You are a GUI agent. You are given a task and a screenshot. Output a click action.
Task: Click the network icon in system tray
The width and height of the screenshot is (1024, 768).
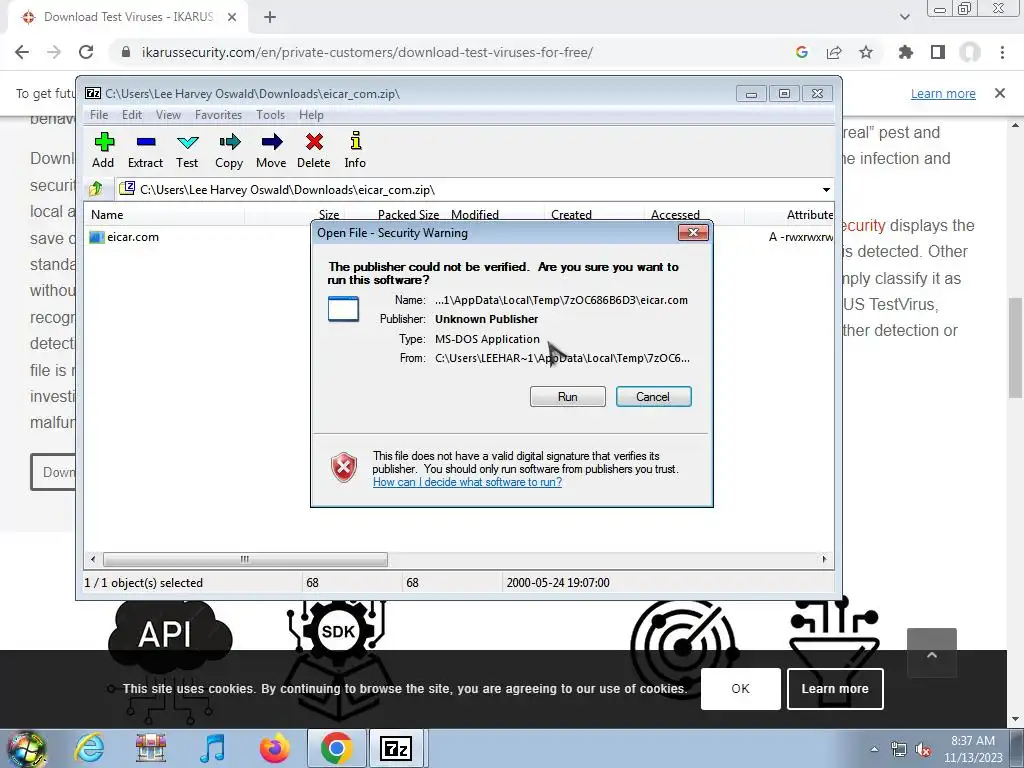click(899, 750)
